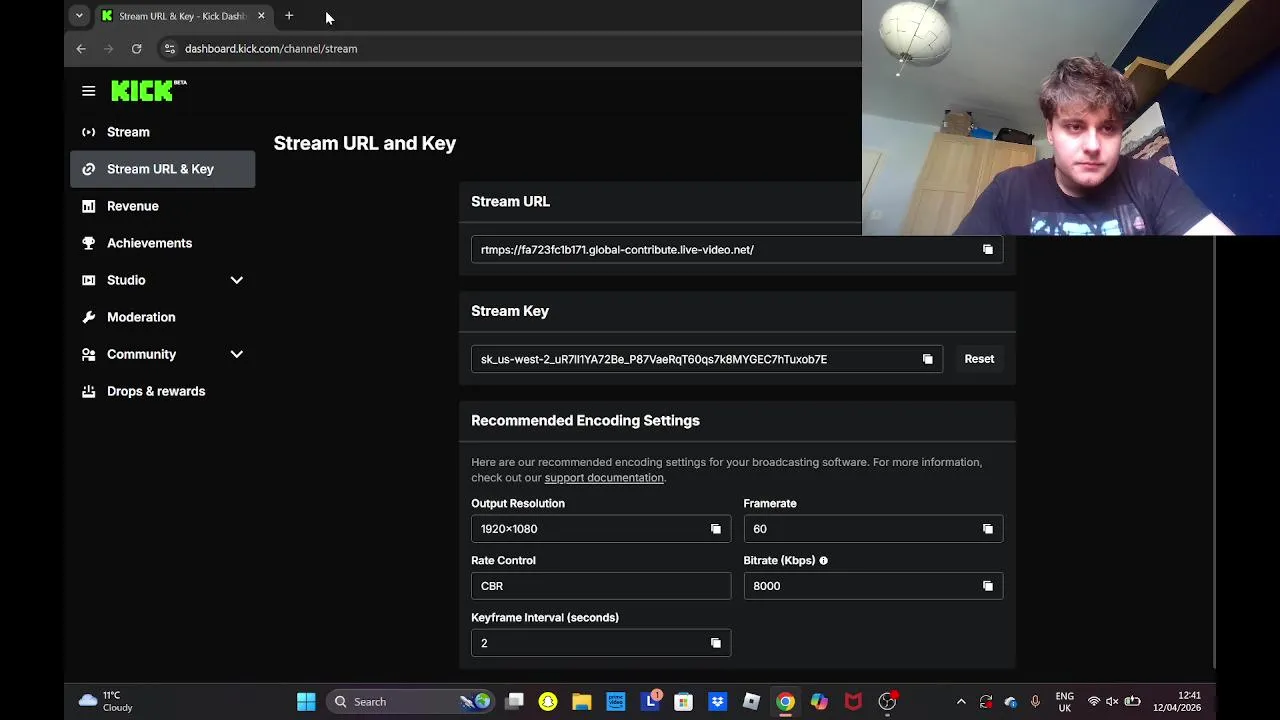Image resolution: width=1280 pixels, height=720 pixels.
Task: Copy the Stream Key
Action: [928, 359]
